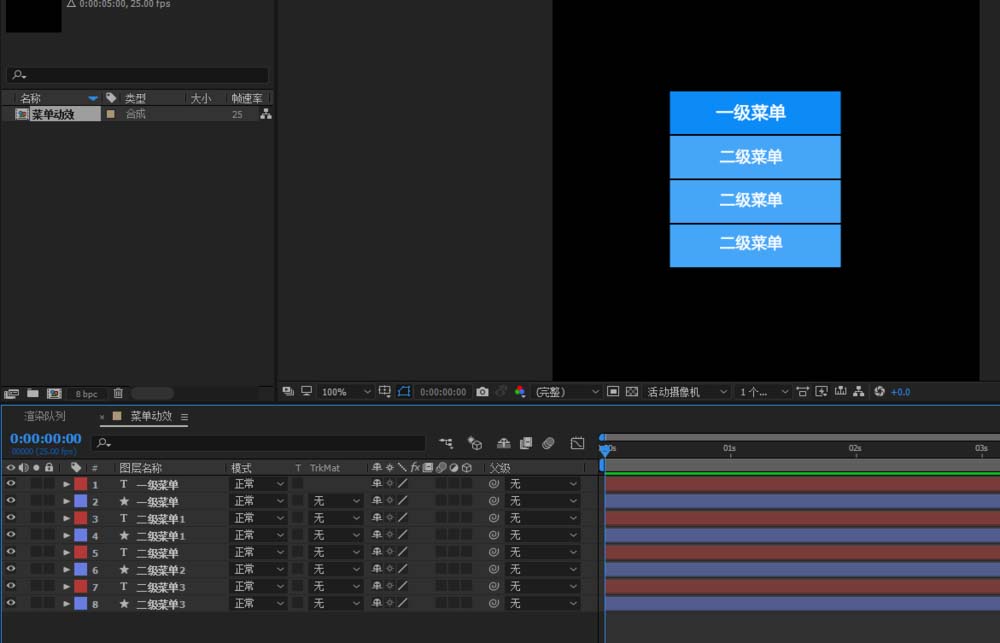
Task: Click the 图层名称 column header
Action: pyautogui.click(x=140, y=468)
